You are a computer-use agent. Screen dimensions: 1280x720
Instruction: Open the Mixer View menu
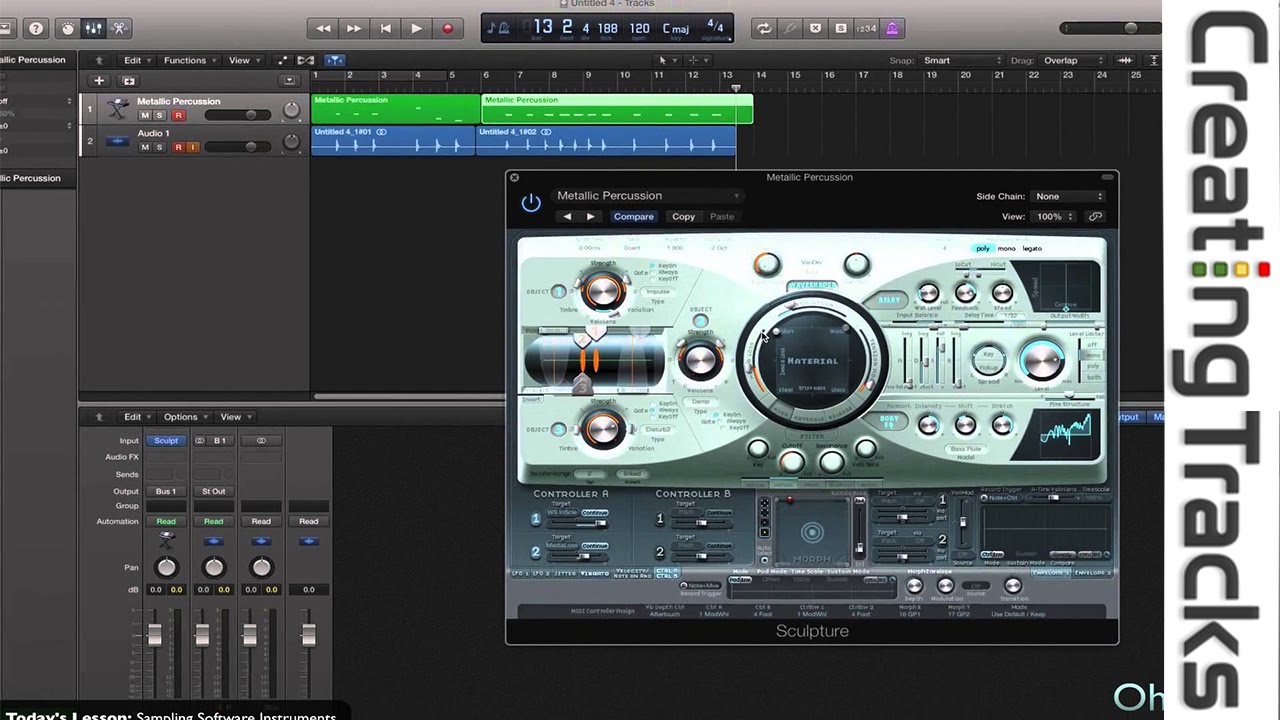click(x=234, y=417)
